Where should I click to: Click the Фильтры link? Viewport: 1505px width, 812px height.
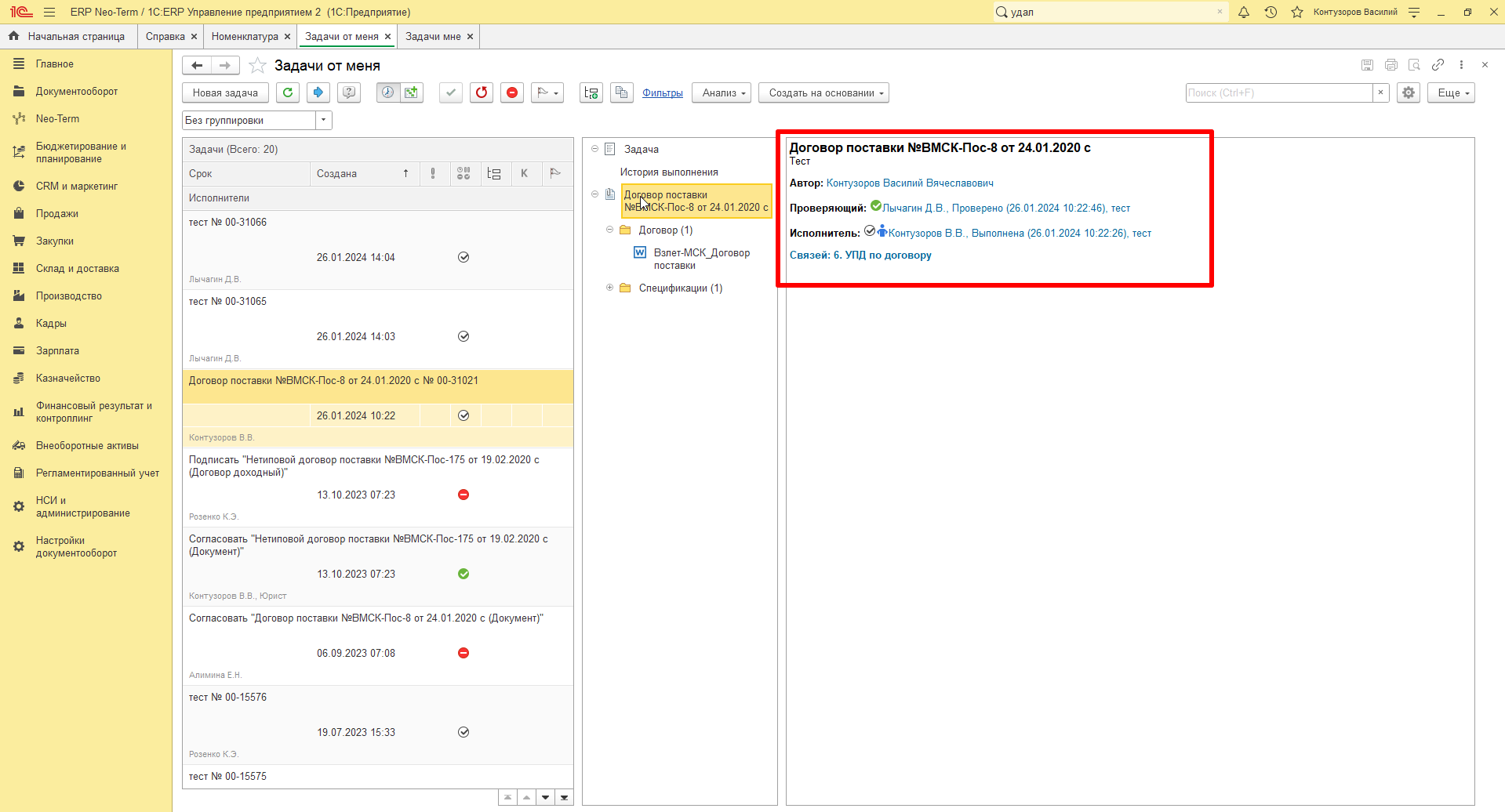coord(663,92)
